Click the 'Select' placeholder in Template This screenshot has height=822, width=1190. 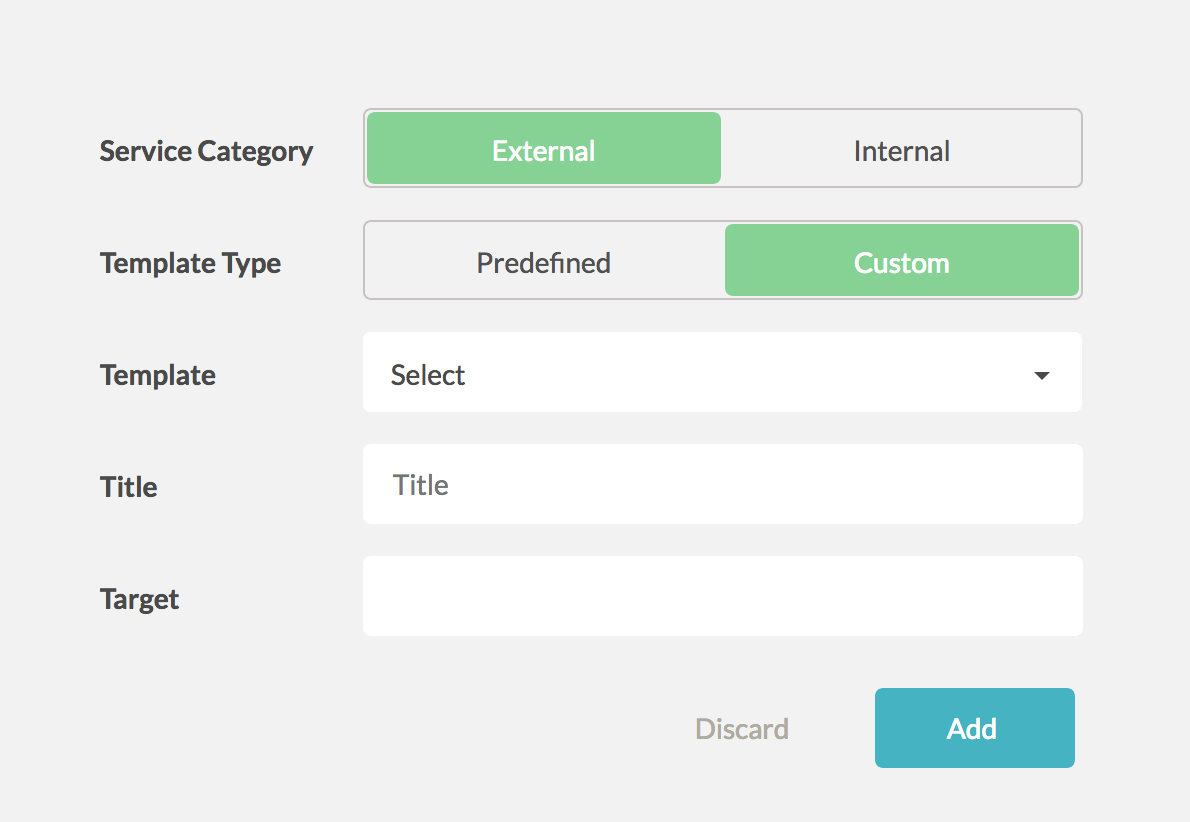click(428, 375)
